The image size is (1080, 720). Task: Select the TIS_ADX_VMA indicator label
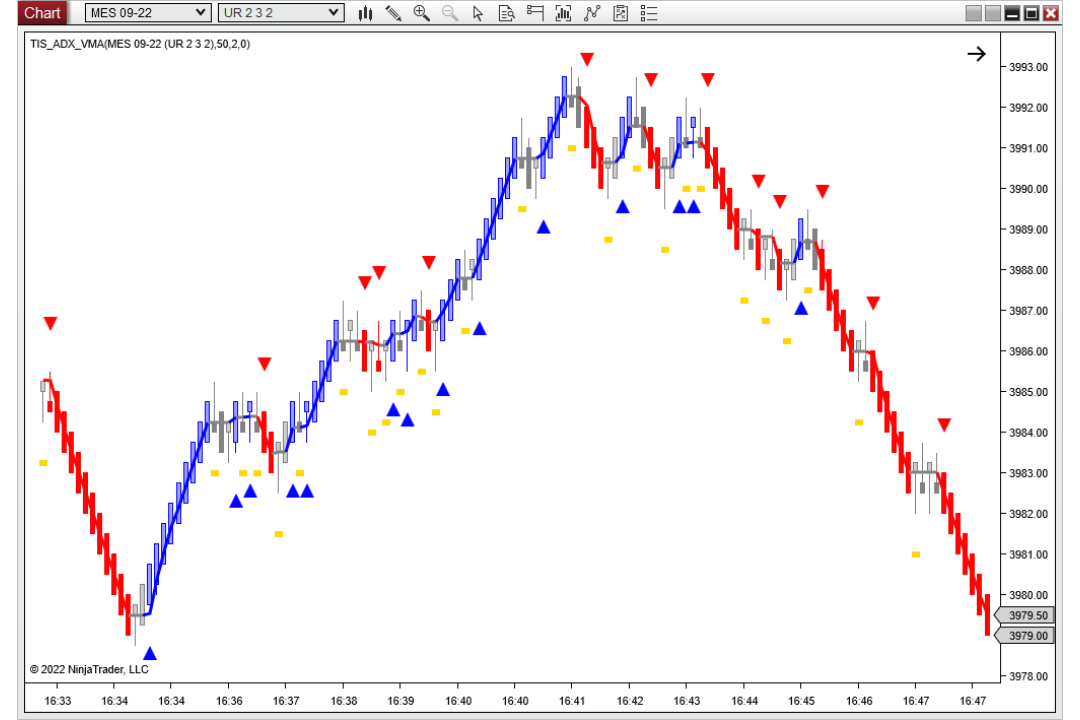point(140,44)
